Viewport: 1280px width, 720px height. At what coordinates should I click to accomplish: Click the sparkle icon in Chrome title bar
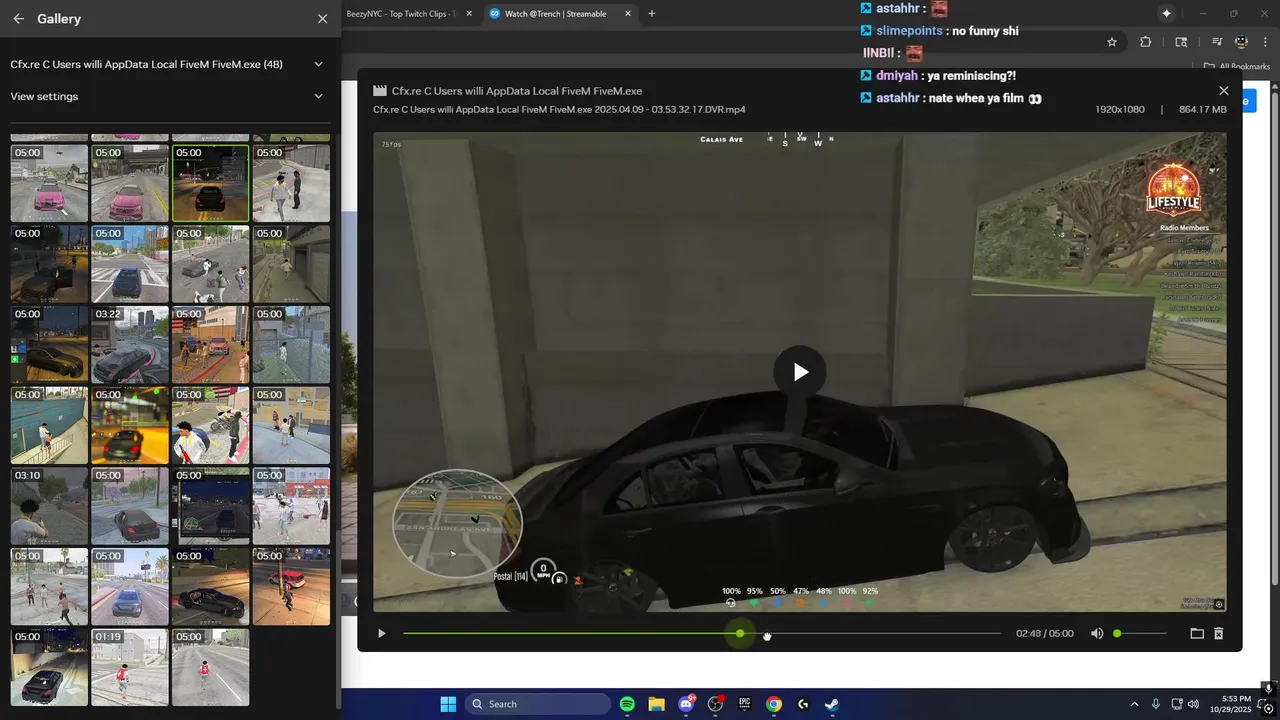point(1166,13)
